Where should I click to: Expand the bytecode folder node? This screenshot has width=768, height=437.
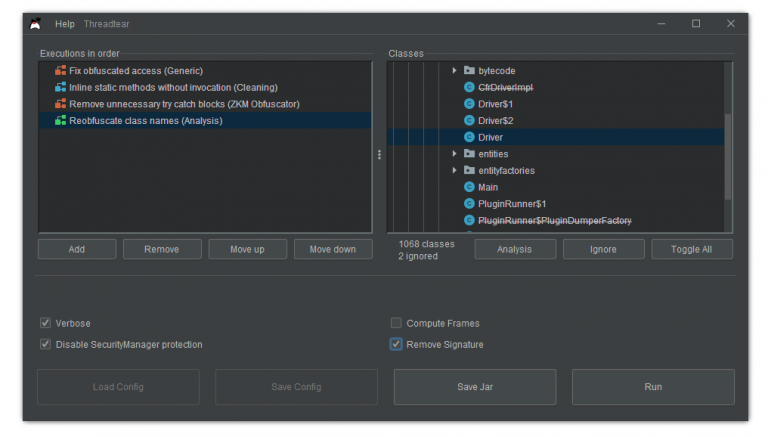(454, 71)
